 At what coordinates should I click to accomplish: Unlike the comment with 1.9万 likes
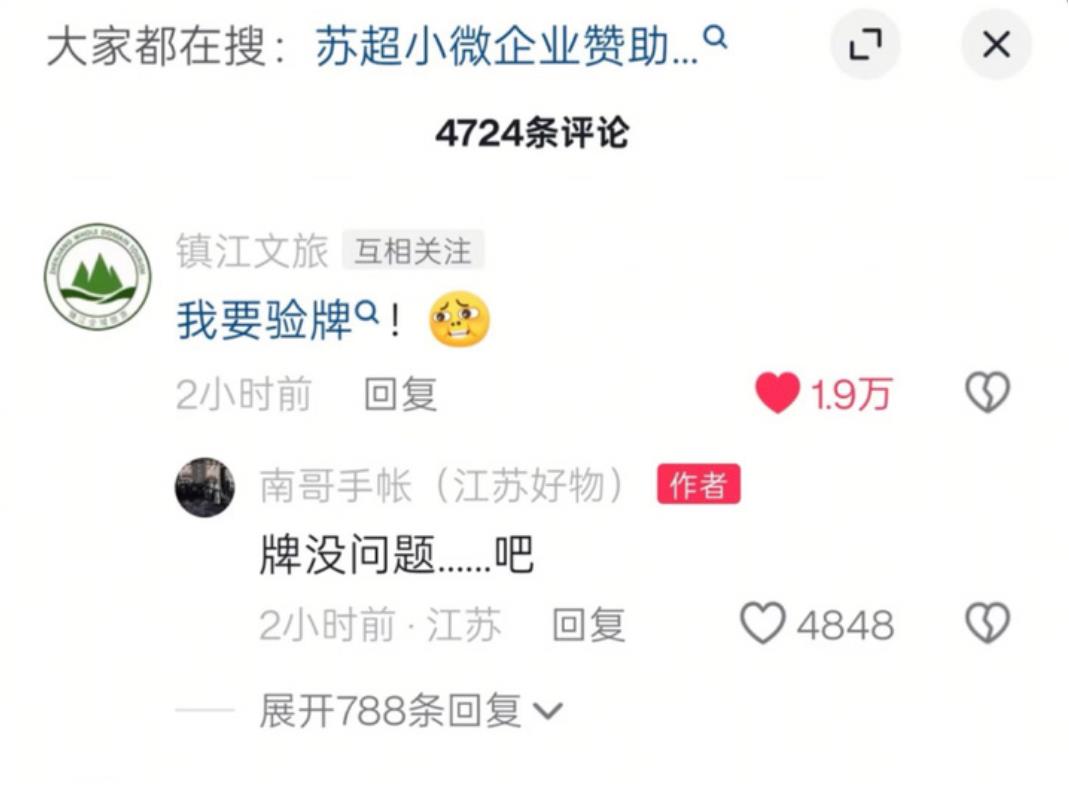click(777, 393)
